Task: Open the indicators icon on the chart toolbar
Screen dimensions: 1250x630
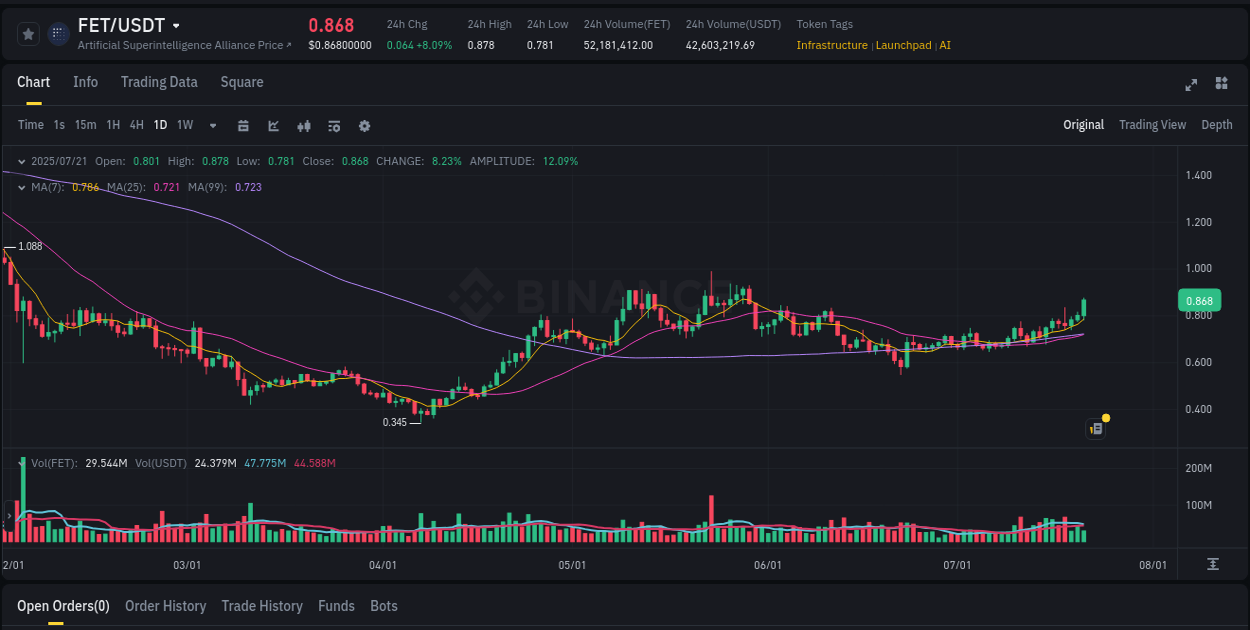Action: (x=303, y=125)
